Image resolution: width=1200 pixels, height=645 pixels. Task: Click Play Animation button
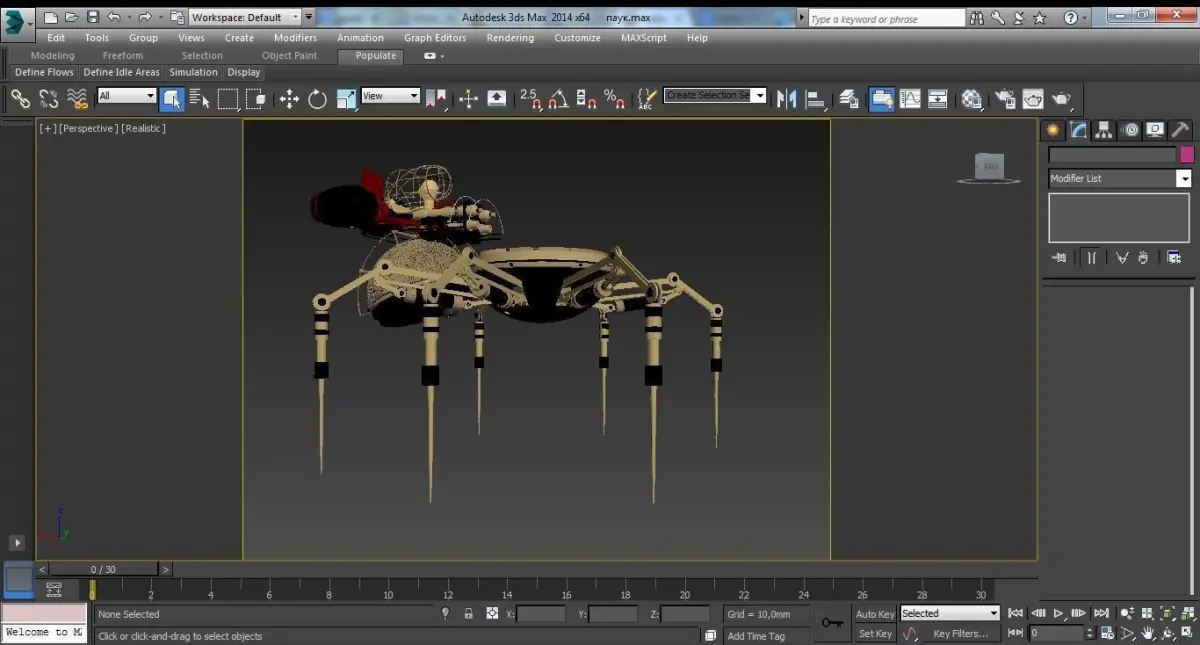point(1058,613)
